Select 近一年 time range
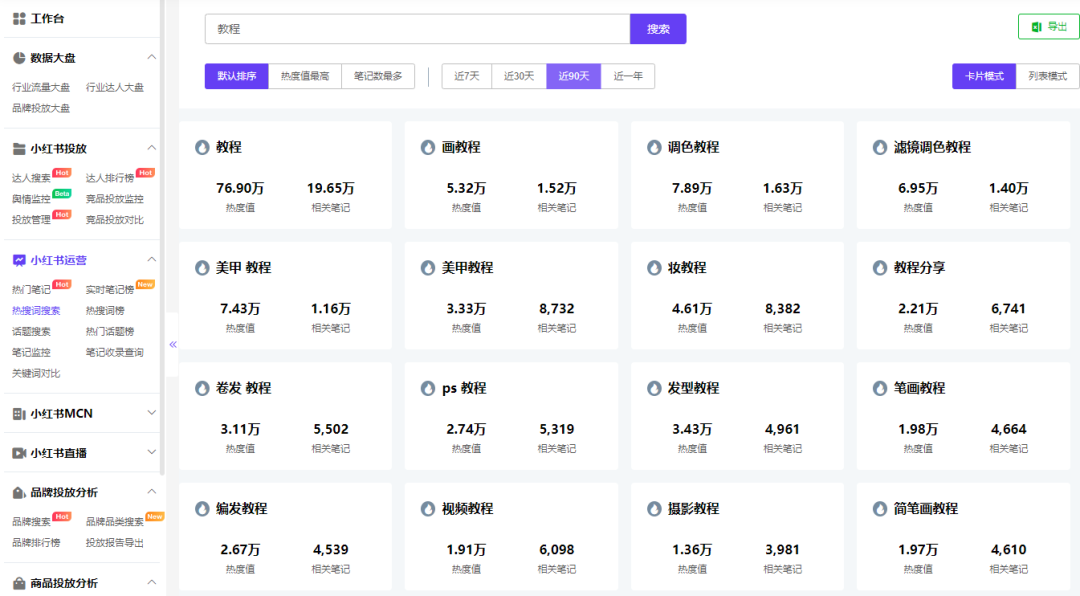The height and width of the screenshot is (596, 1080). [628, 76]
